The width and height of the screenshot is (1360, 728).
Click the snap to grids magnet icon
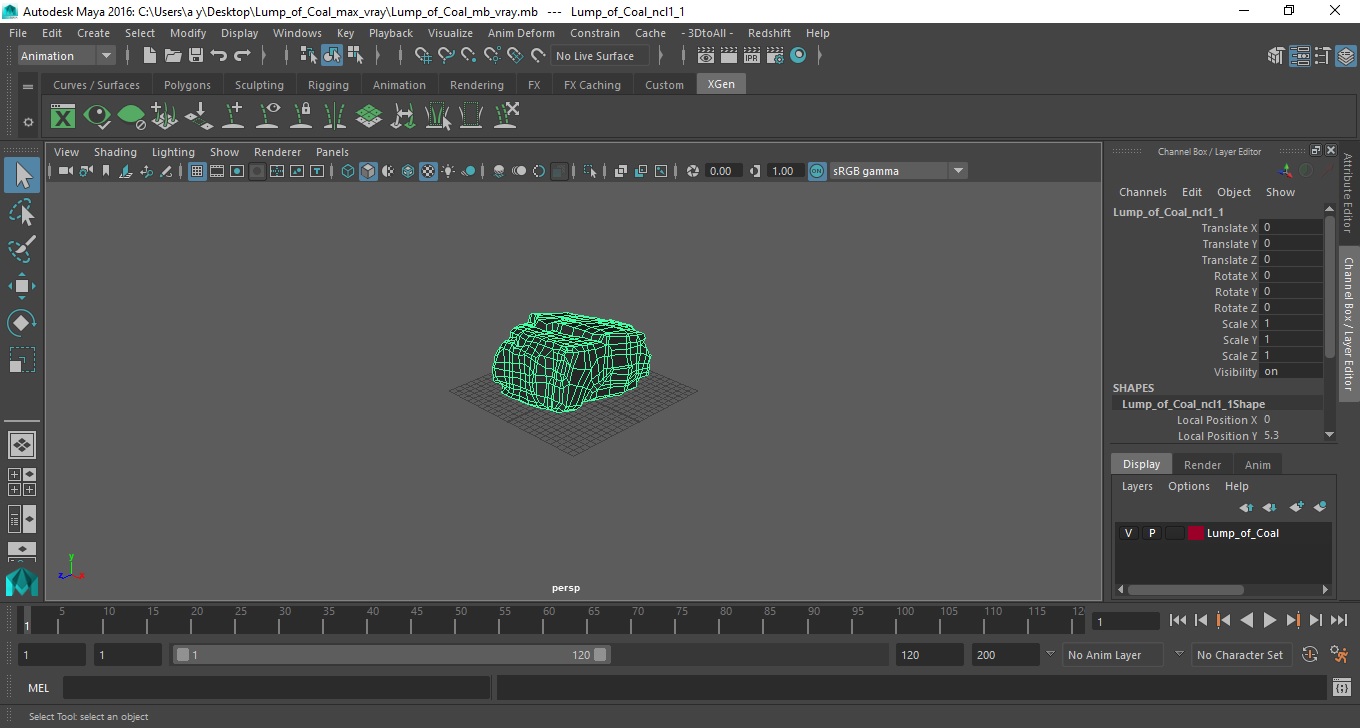[x=423, y=56]
